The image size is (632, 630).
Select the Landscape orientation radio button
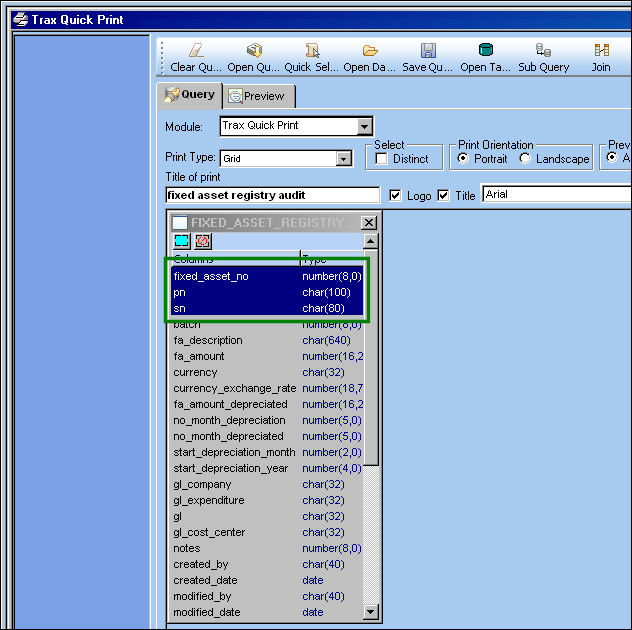(525, 158)
